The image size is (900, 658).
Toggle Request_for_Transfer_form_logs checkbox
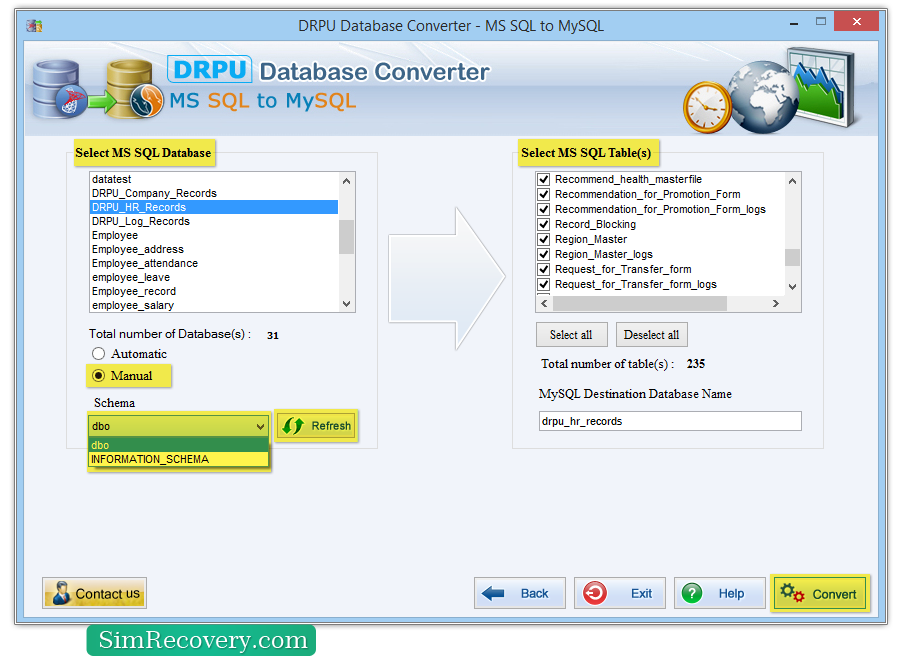pyautogui.click(x=544, y=284)
